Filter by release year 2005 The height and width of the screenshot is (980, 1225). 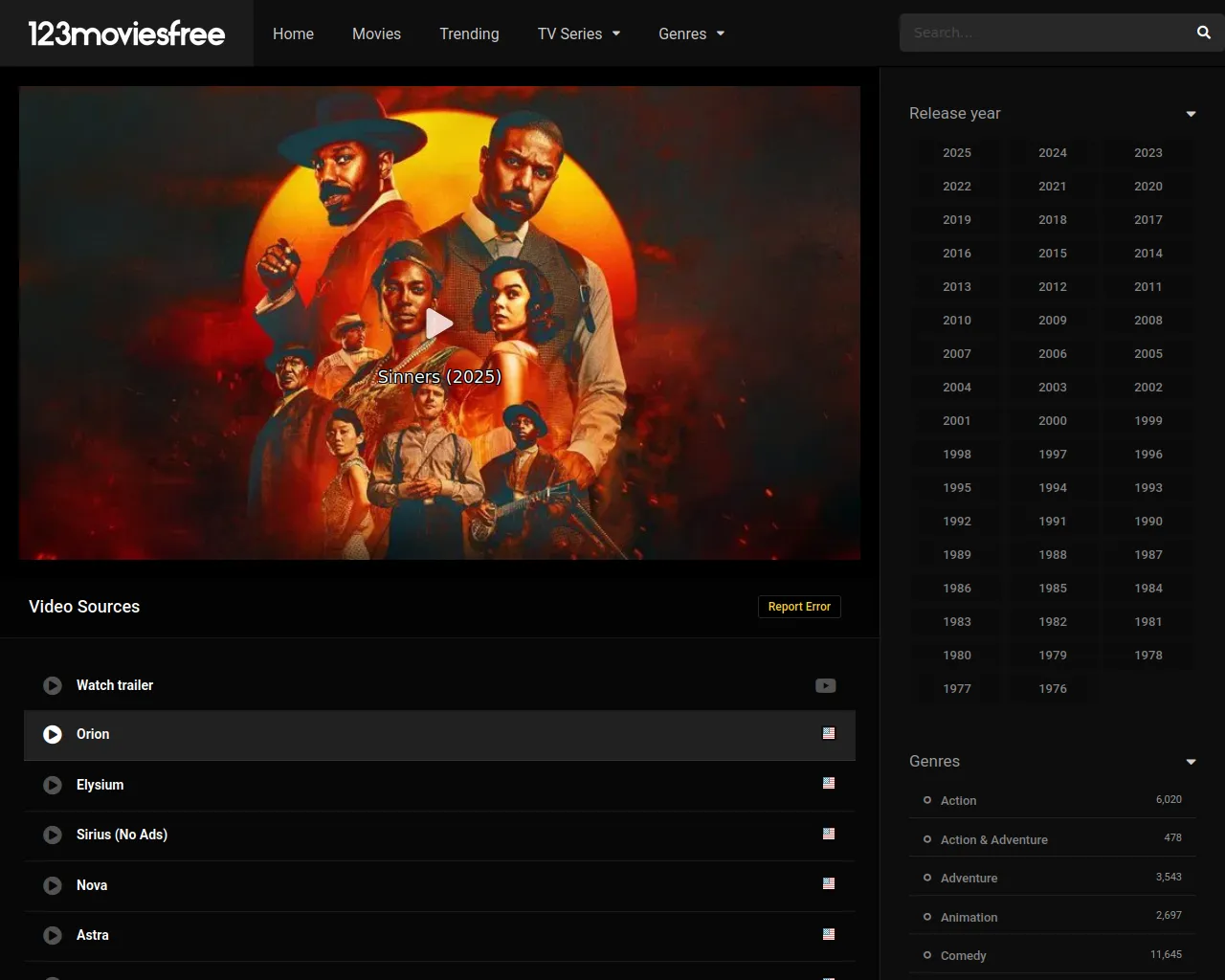1148,353
